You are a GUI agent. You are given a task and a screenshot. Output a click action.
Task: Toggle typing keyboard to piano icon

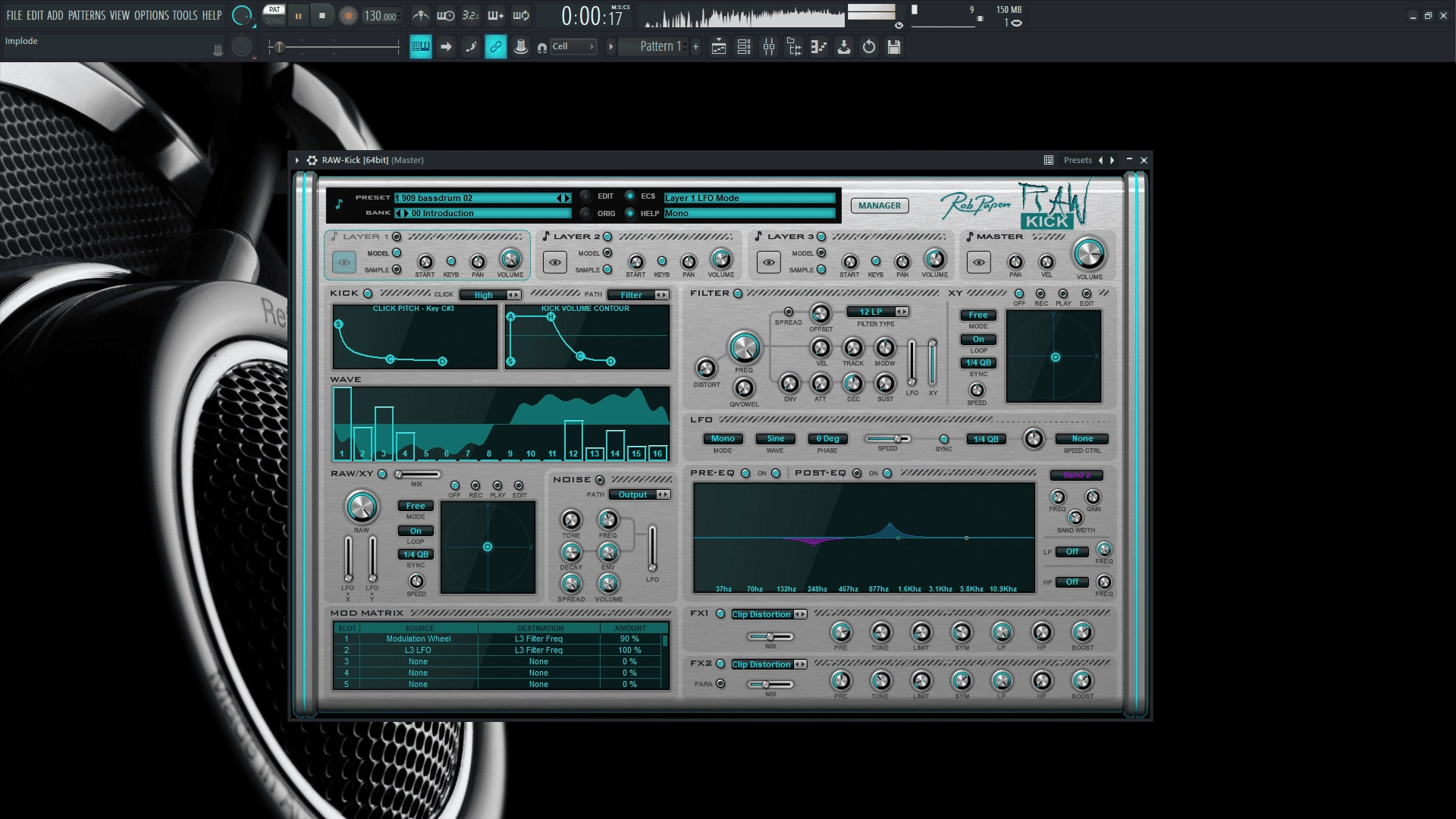[x=421, y=47]
